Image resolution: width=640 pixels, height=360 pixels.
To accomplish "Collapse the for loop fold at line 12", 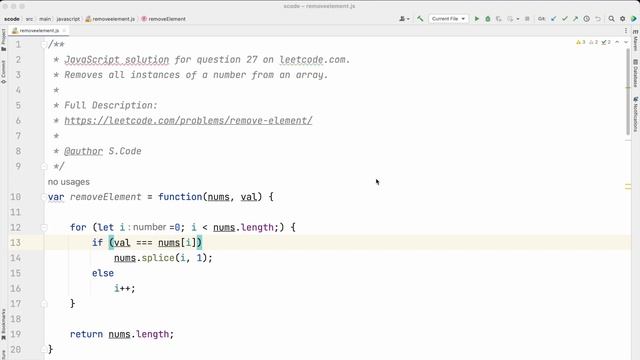I will pos(44,227).
